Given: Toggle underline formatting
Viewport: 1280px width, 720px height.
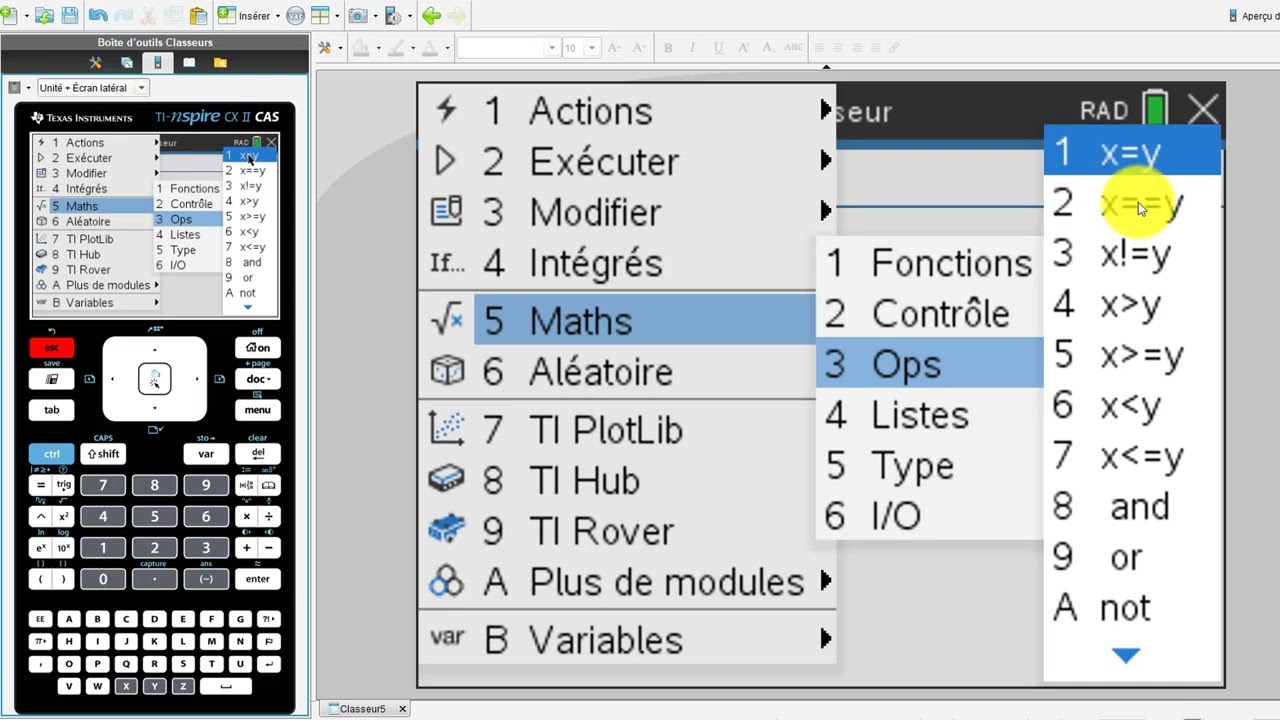Looking at the screenshot, I should coord(718,47).
